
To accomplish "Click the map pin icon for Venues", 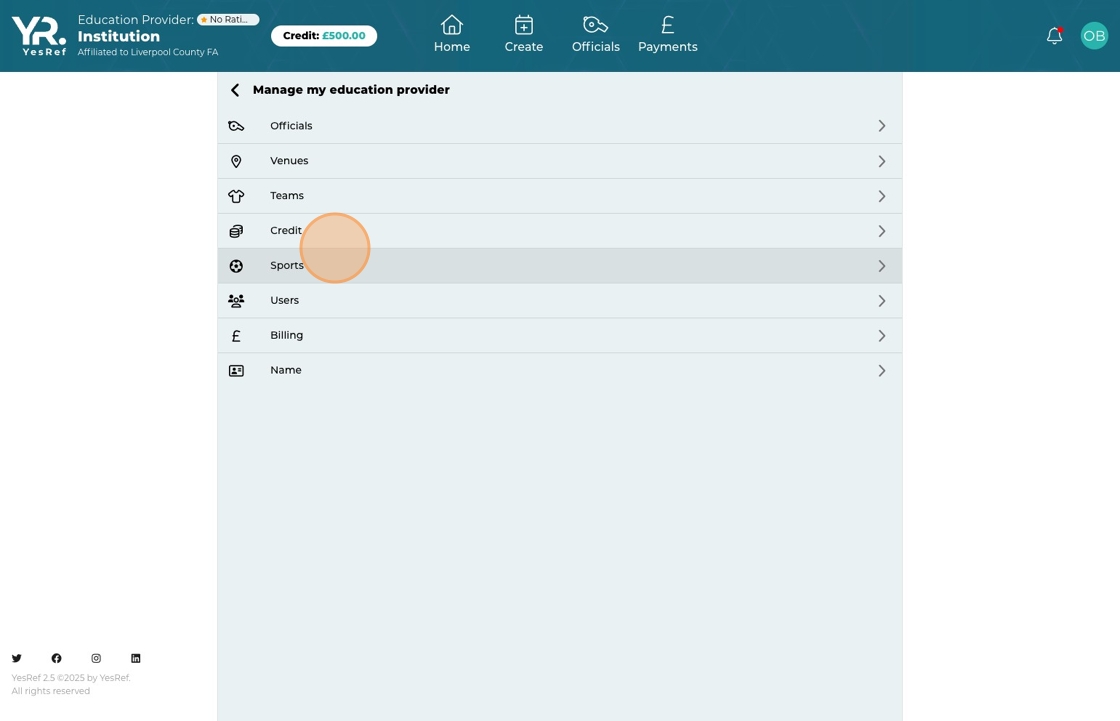I will pyautogui.click(x=236, y=161).
